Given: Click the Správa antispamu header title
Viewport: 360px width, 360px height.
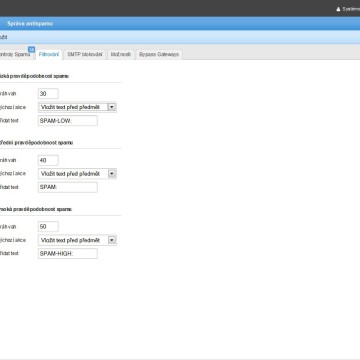Looking at the screenshot, I should pos(30,24).
